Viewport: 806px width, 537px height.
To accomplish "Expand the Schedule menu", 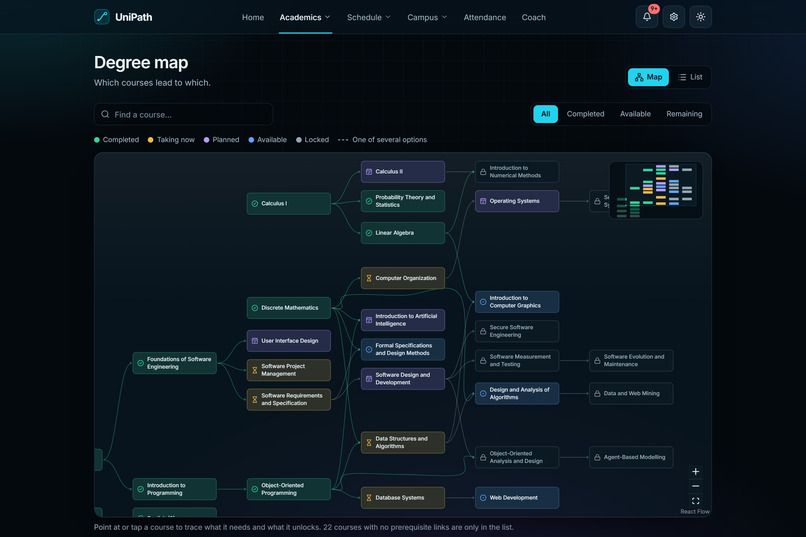I will point(369,17).
